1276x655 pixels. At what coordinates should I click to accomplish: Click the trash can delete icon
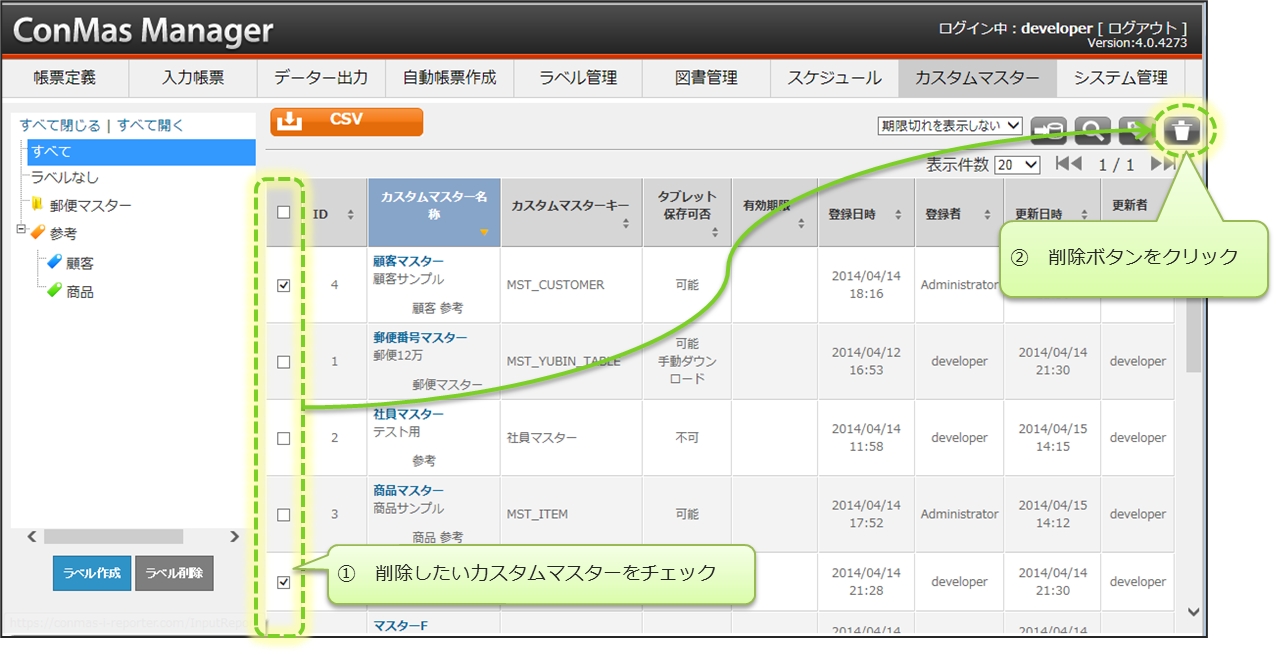1183,131
